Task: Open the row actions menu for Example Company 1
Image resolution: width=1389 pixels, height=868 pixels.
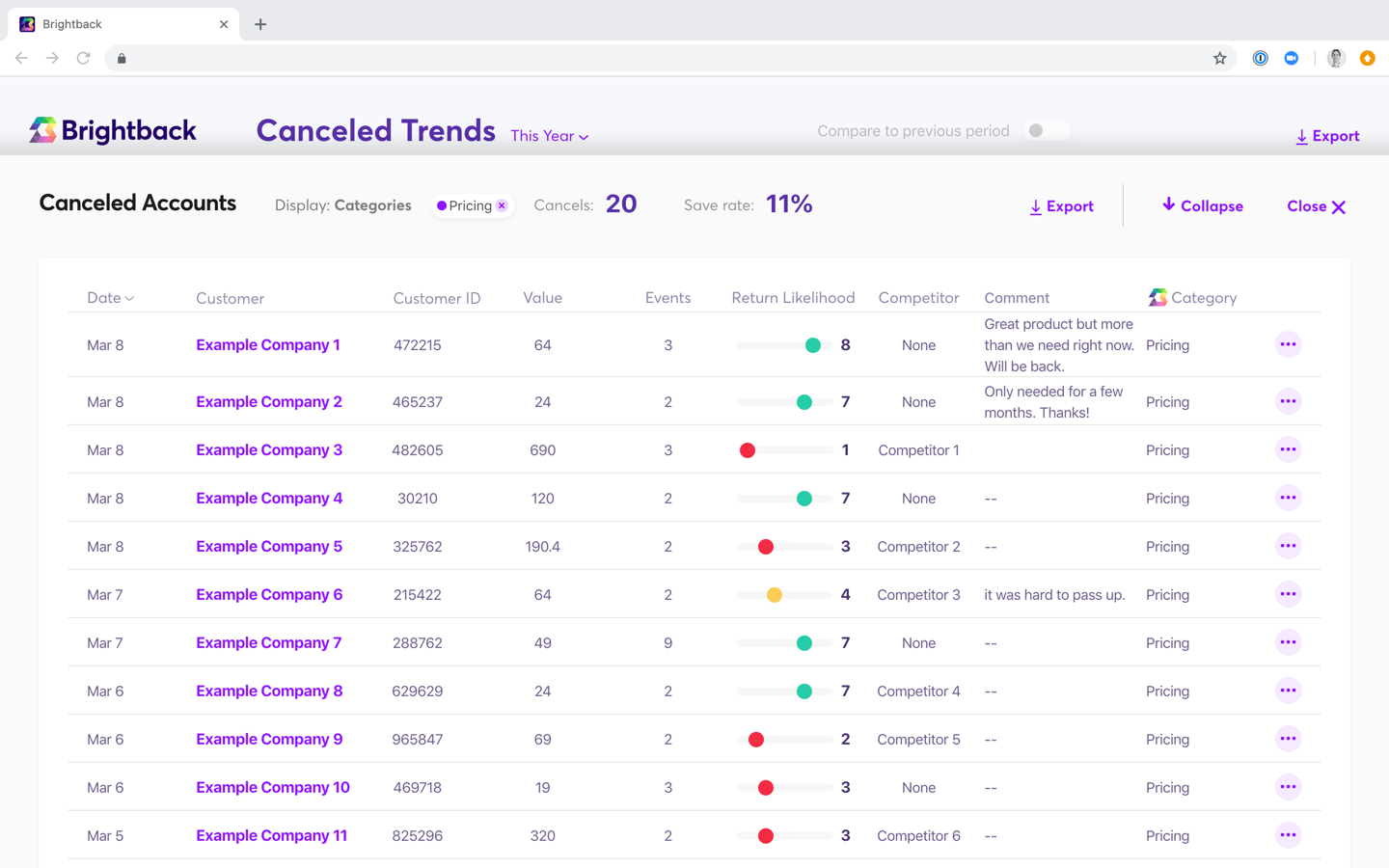Action: click(1288, 344)
